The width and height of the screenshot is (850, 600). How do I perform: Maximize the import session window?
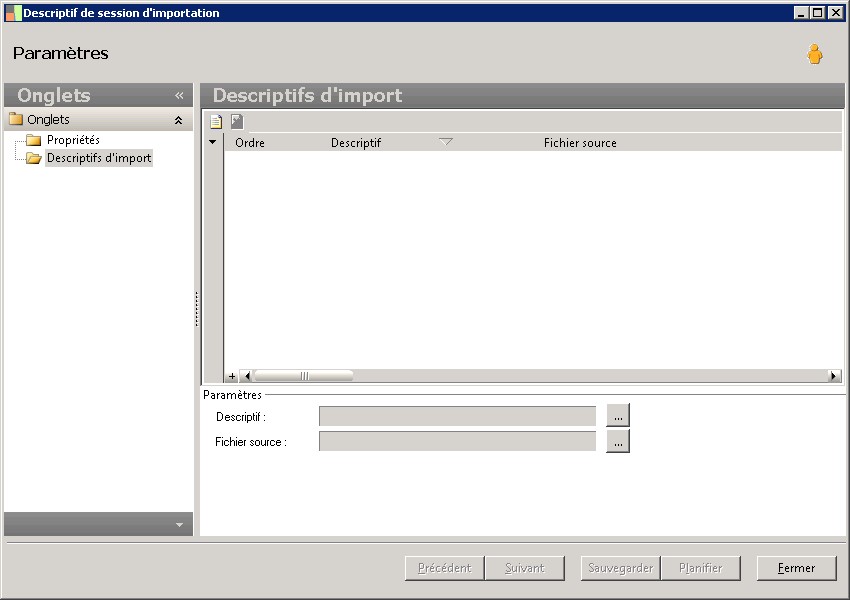(x=818, y=12)
